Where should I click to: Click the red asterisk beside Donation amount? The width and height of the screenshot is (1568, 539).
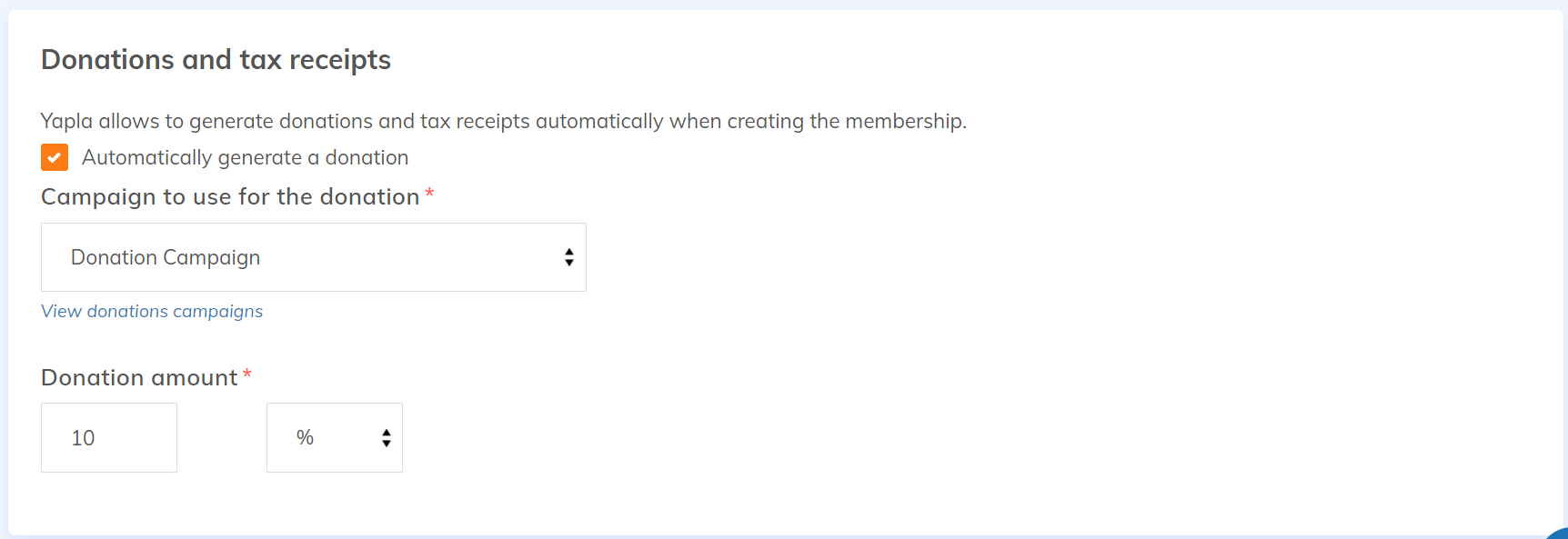tap(246, 374)
